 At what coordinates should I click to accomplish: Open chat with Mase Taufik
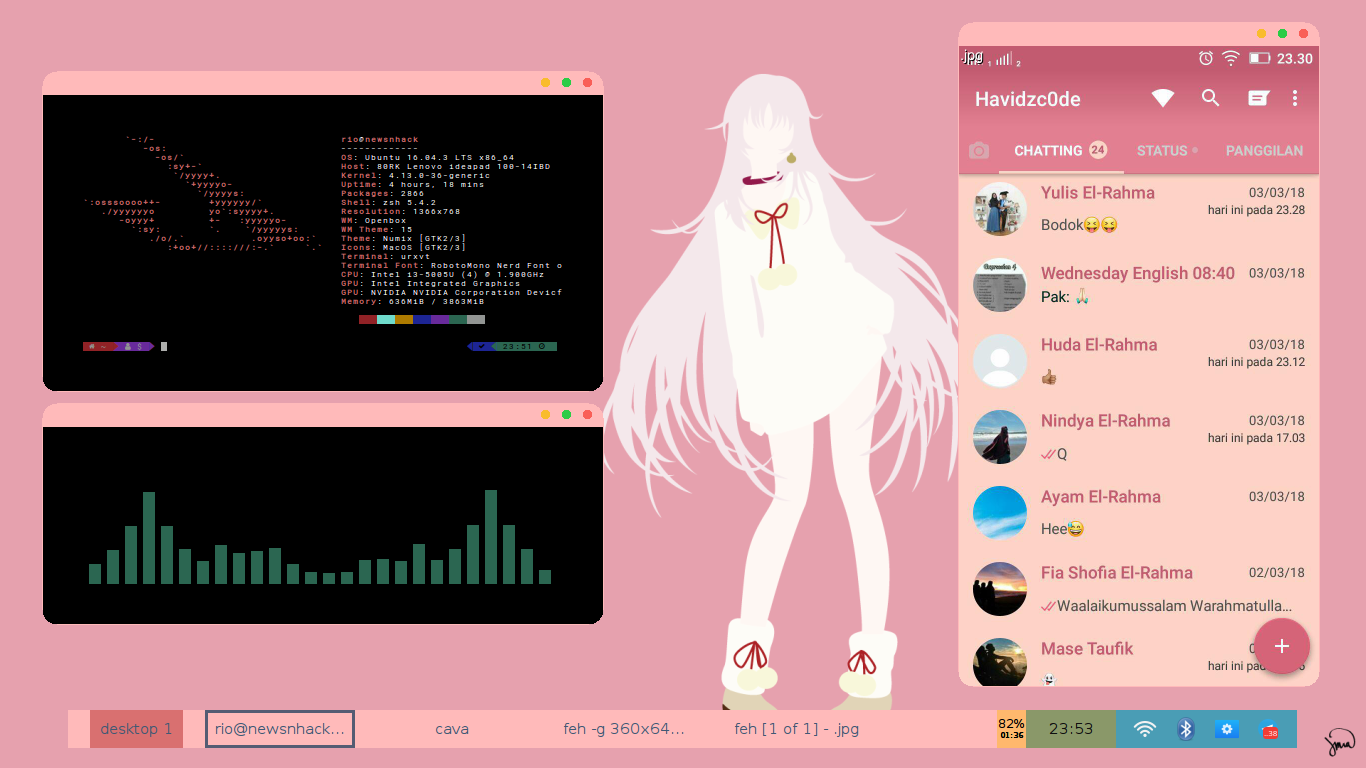[x=1139, y=657]
